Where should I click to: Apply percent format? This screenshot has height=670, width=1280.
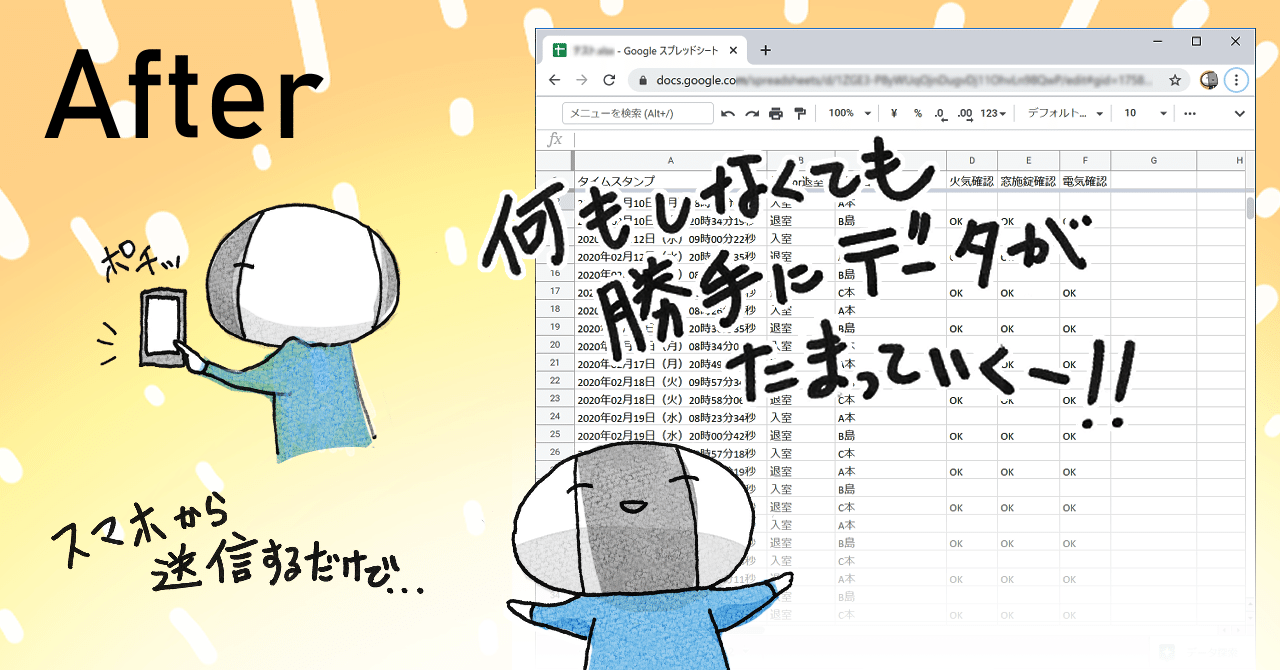(x=917, y=114)
